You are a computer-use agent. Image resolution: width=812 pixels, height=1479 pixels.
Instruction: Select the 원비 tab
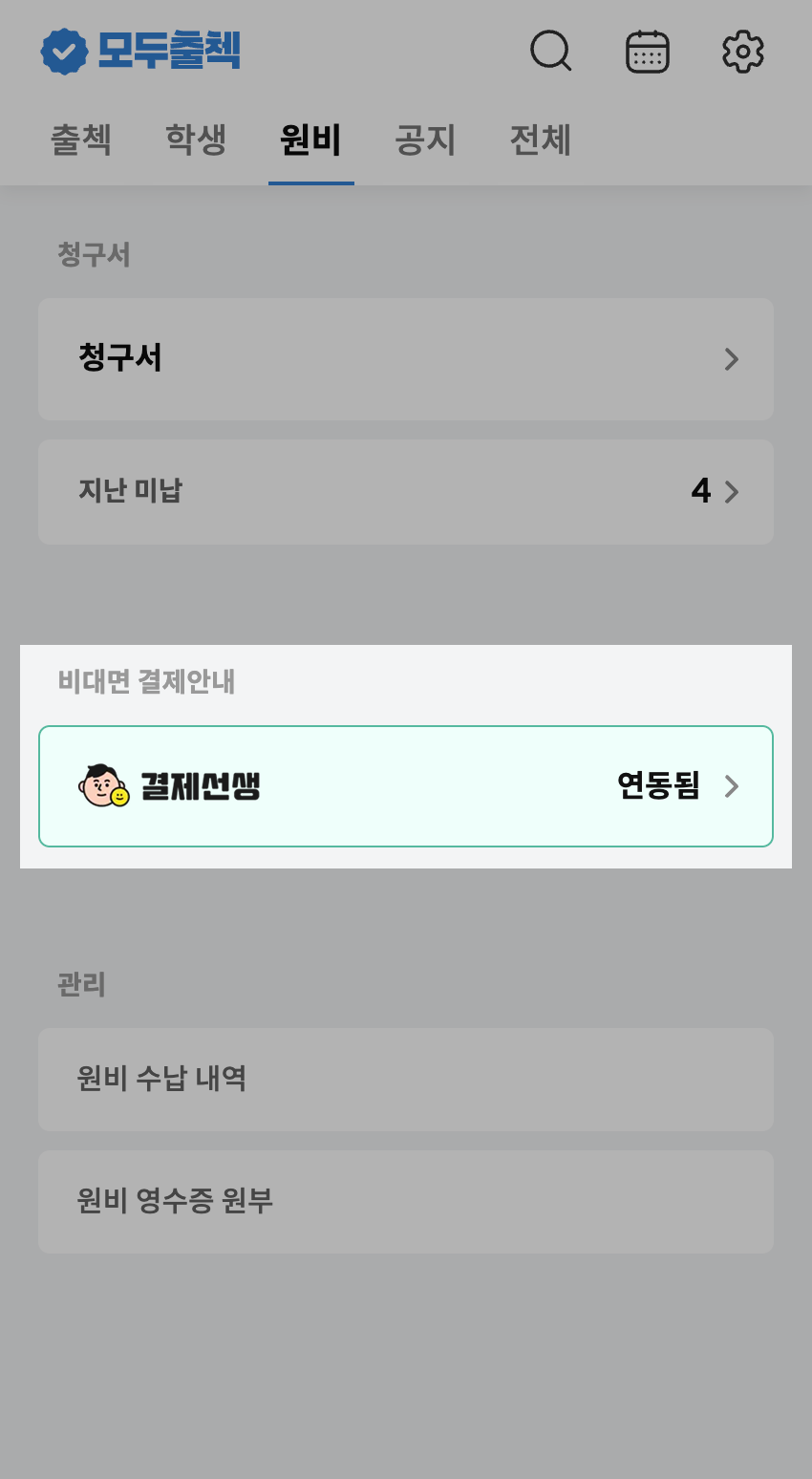coord(310,140)
